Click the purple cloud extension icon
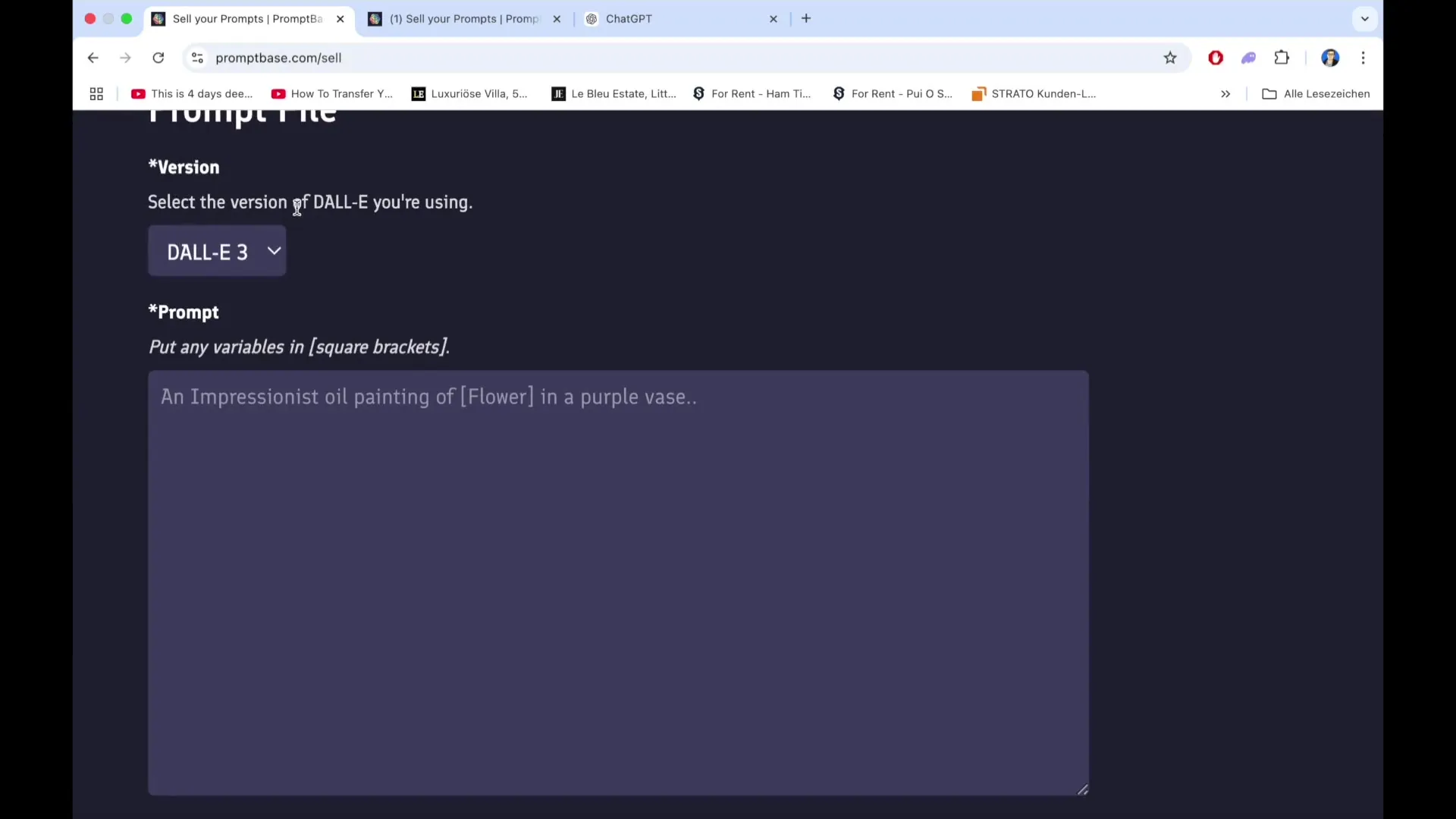 click(1248, 58)
